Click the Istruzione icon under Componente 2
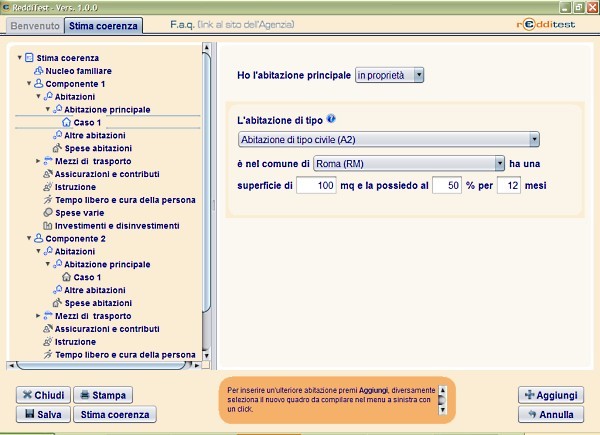Image resolution: width=600 pixels, height=435 pixels. click(48, 341)
